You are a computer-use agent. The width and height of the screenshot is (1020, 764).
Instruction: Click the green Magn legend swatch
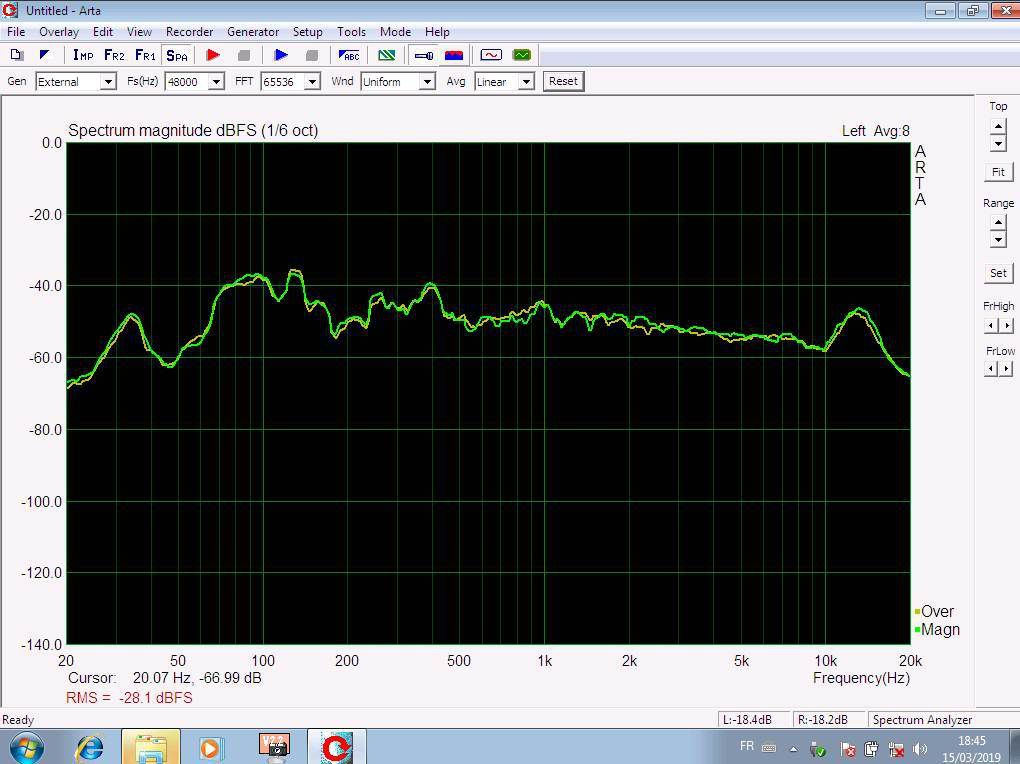[917, 629]
